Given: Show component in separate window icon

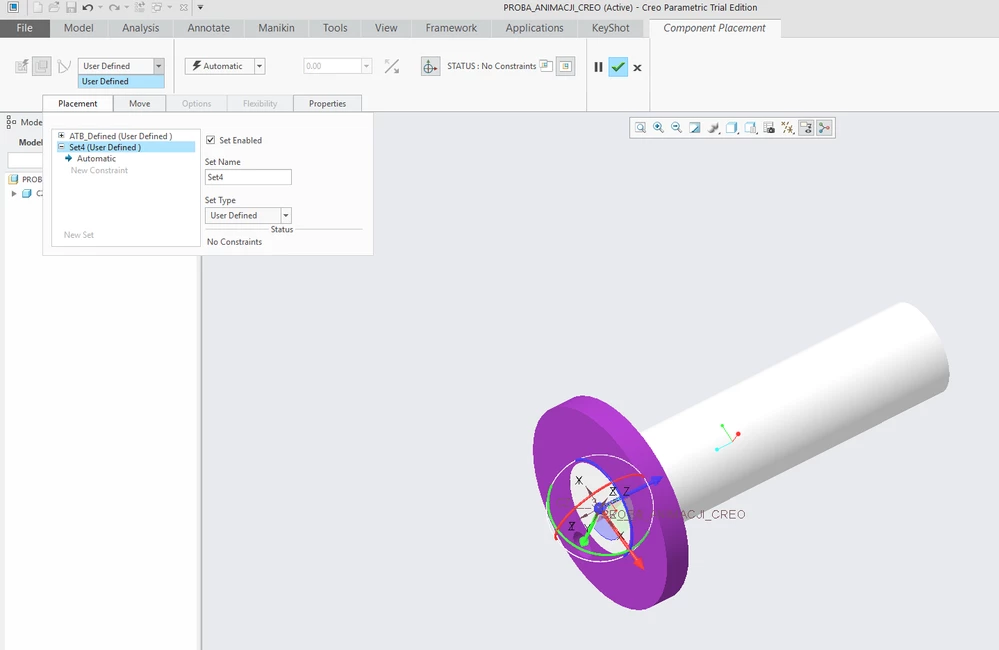Looking at the screenshot, I should [x=546, y=65].
